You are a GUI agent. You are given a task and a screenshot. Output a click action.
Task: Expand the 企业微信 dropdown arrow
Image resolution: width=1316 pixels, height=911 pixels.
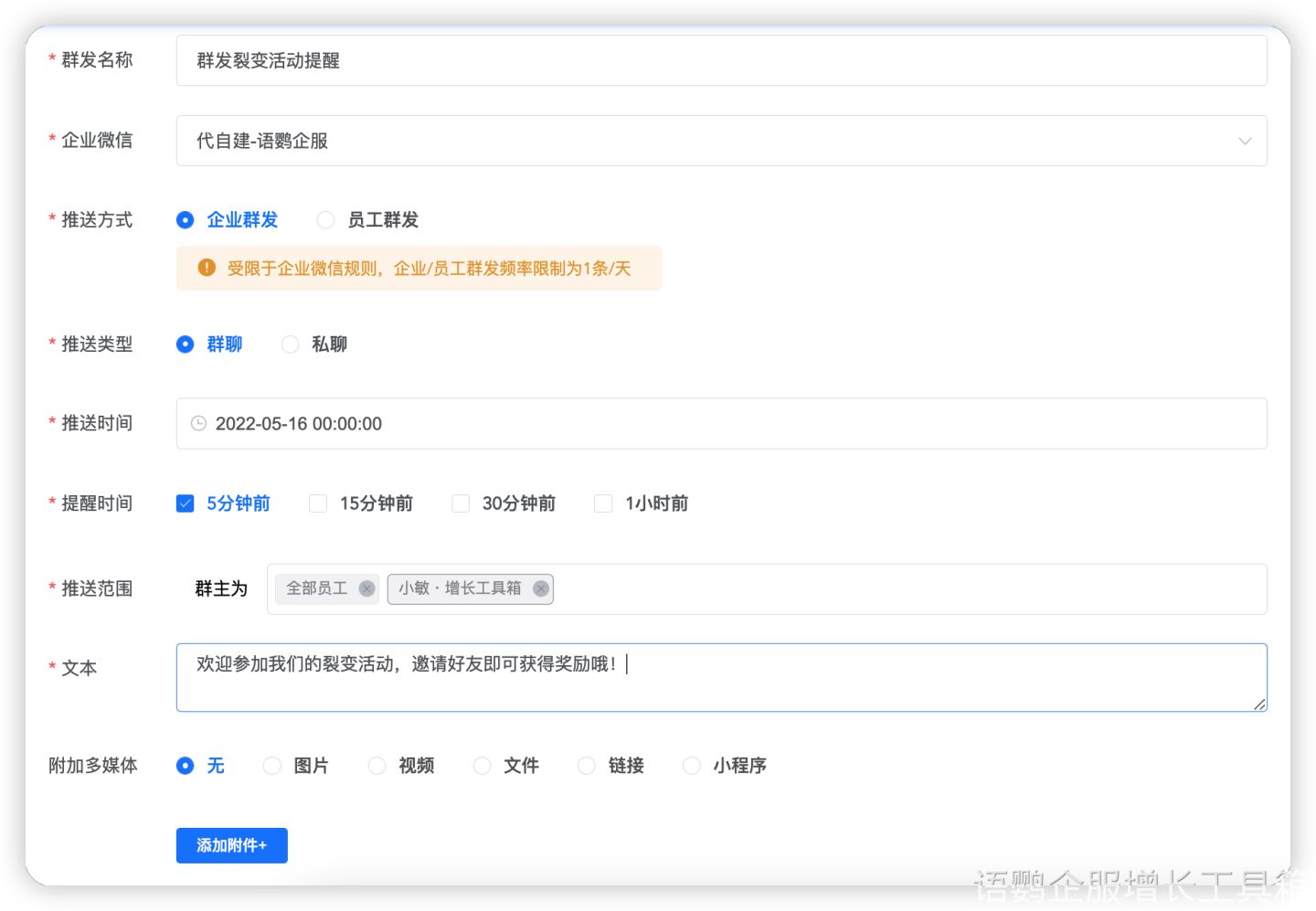(1244, 141)
